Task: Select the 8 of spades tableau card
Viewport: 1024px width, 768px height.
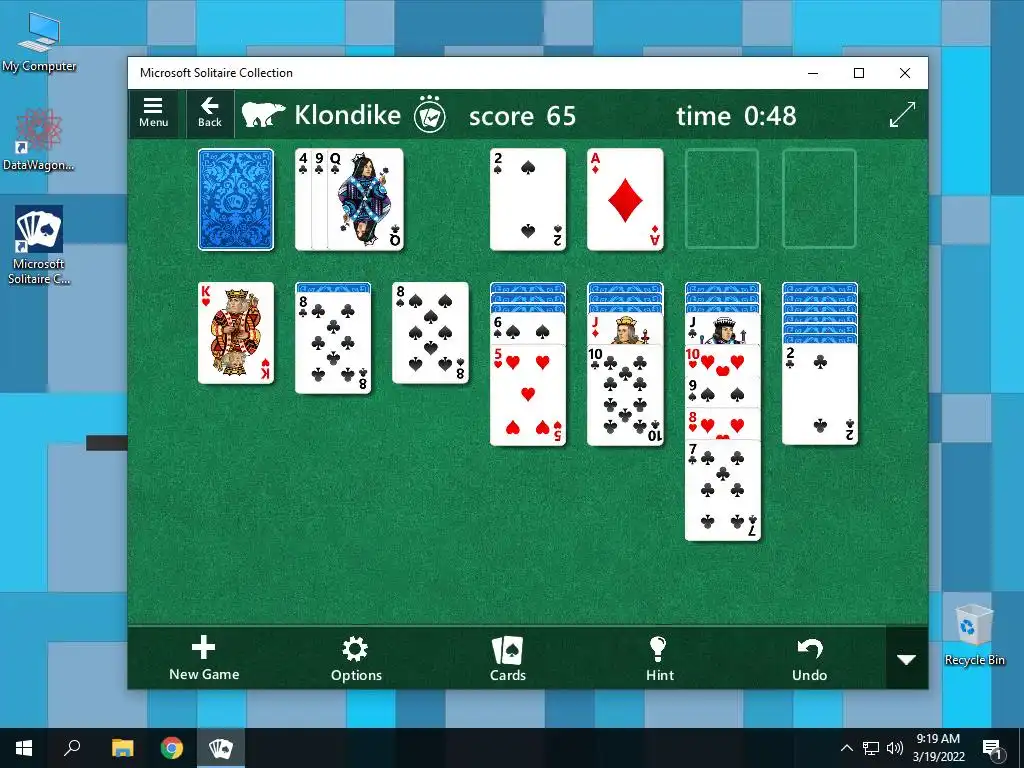Action: coord(430,332)
